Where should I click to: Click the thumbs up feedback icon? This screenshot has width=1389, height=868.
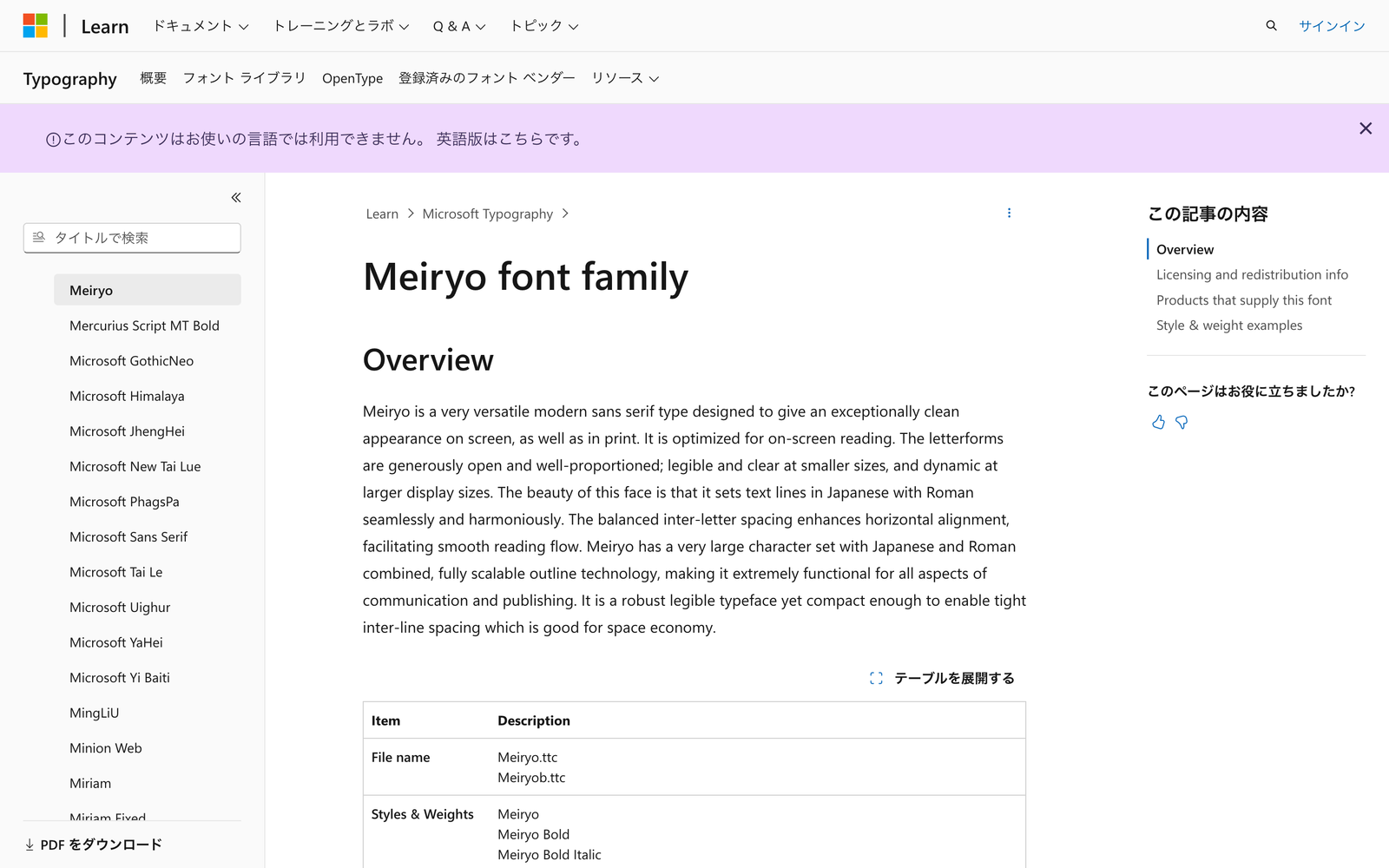click(x=1158, y=422)
